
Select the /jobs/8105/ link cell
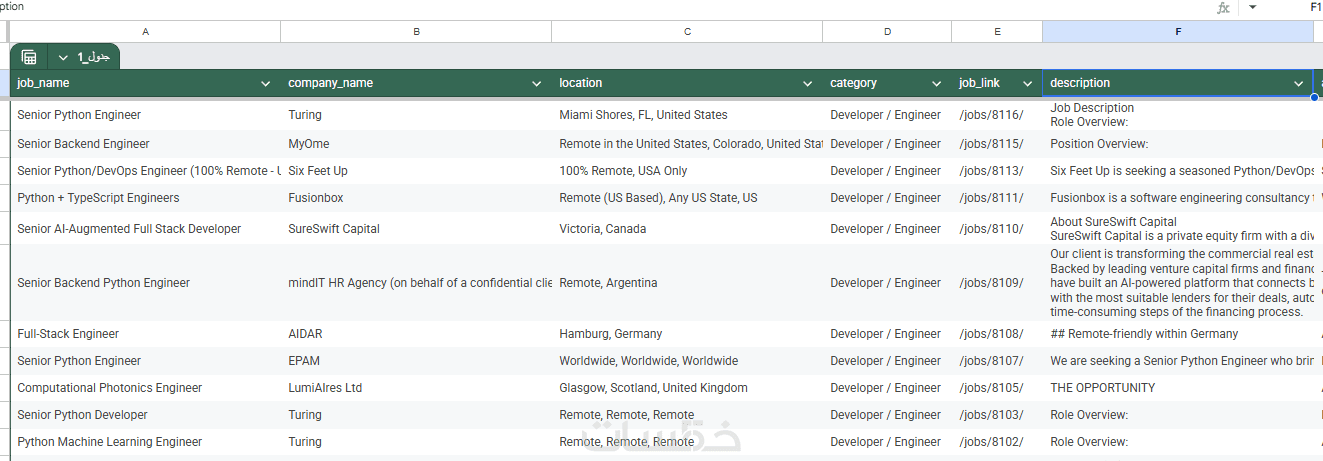pos(997,388)
